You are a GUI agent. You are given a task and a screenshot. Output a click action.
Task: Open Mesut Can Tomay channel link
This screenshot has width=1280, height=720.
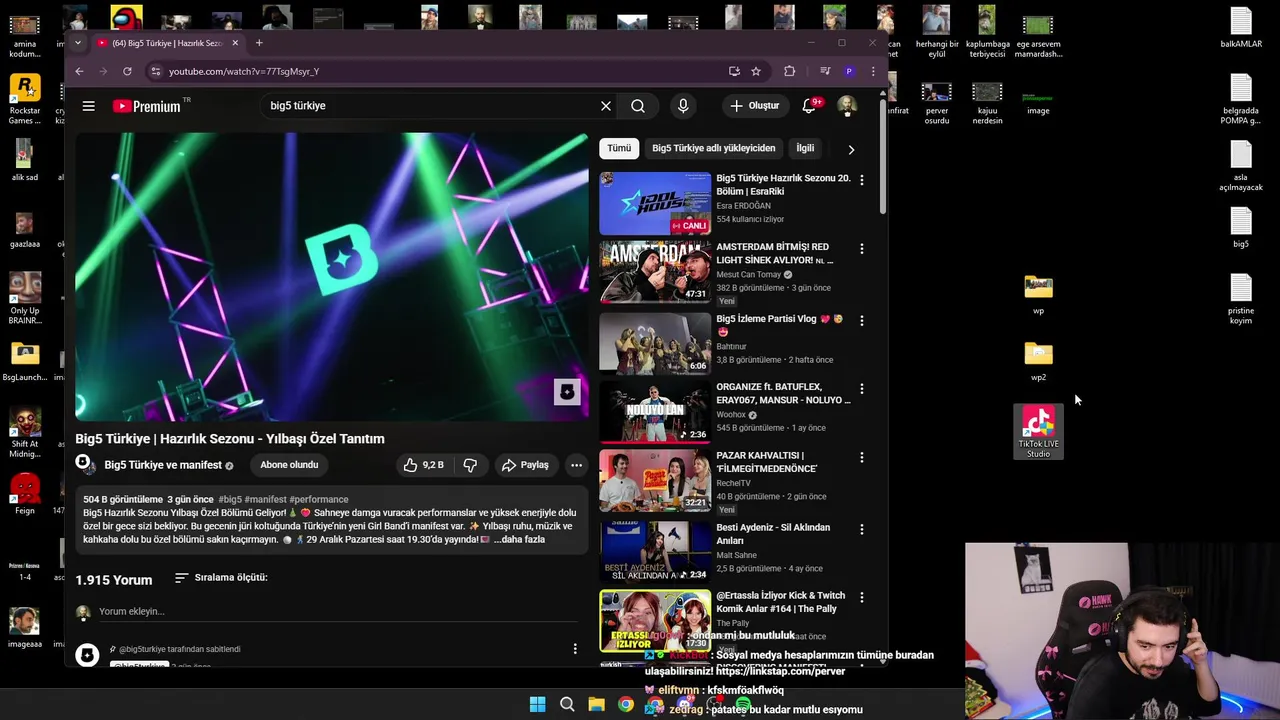tap(748, 274)
